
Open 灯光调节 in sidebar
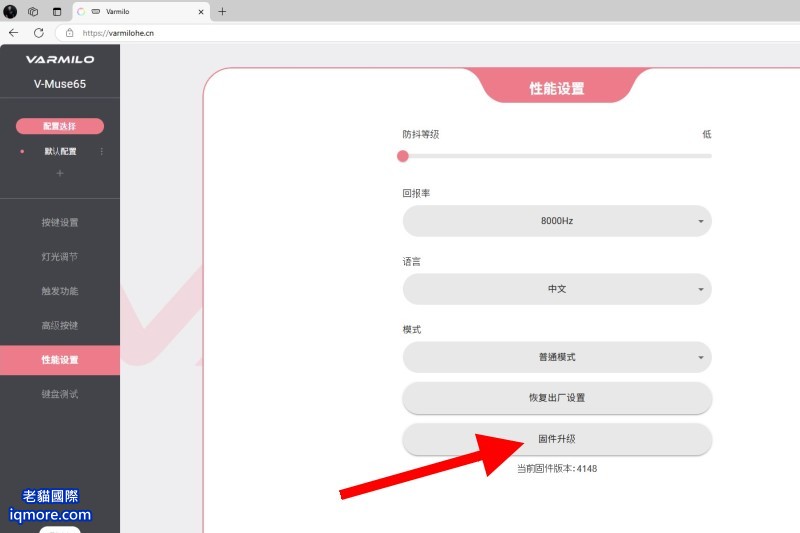tap(60, 257)
